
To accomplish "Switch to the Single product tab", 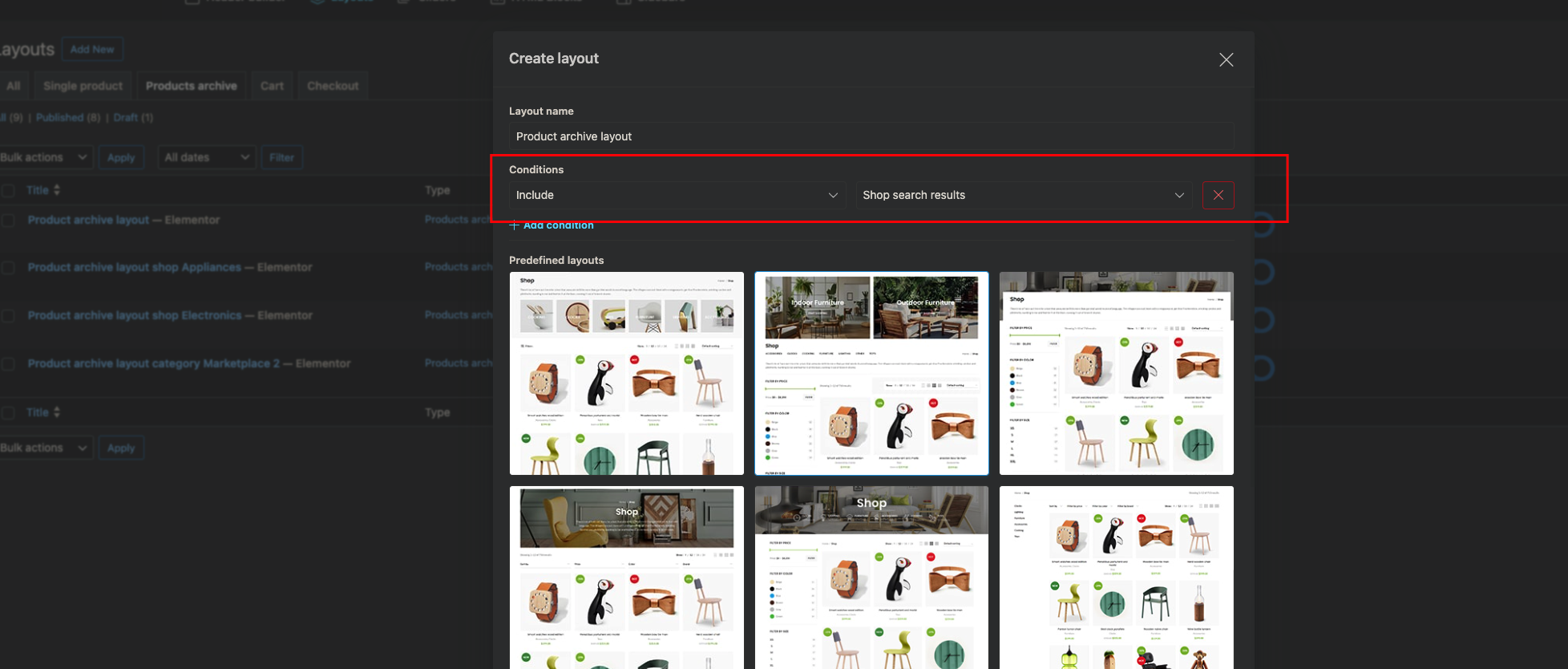I will (x=83, y=86).
